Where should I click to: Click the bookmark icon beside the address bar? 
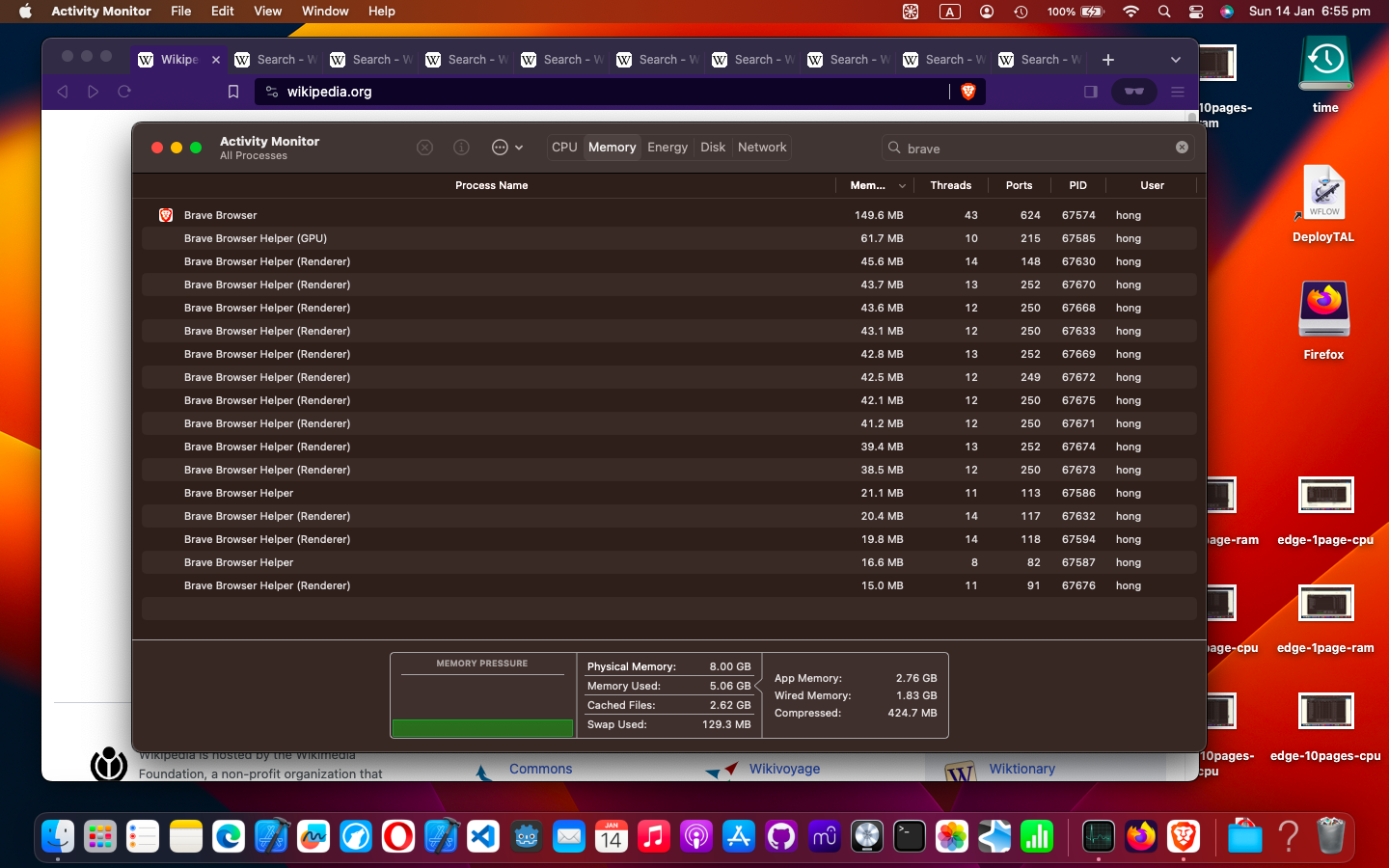click(232, 92)
